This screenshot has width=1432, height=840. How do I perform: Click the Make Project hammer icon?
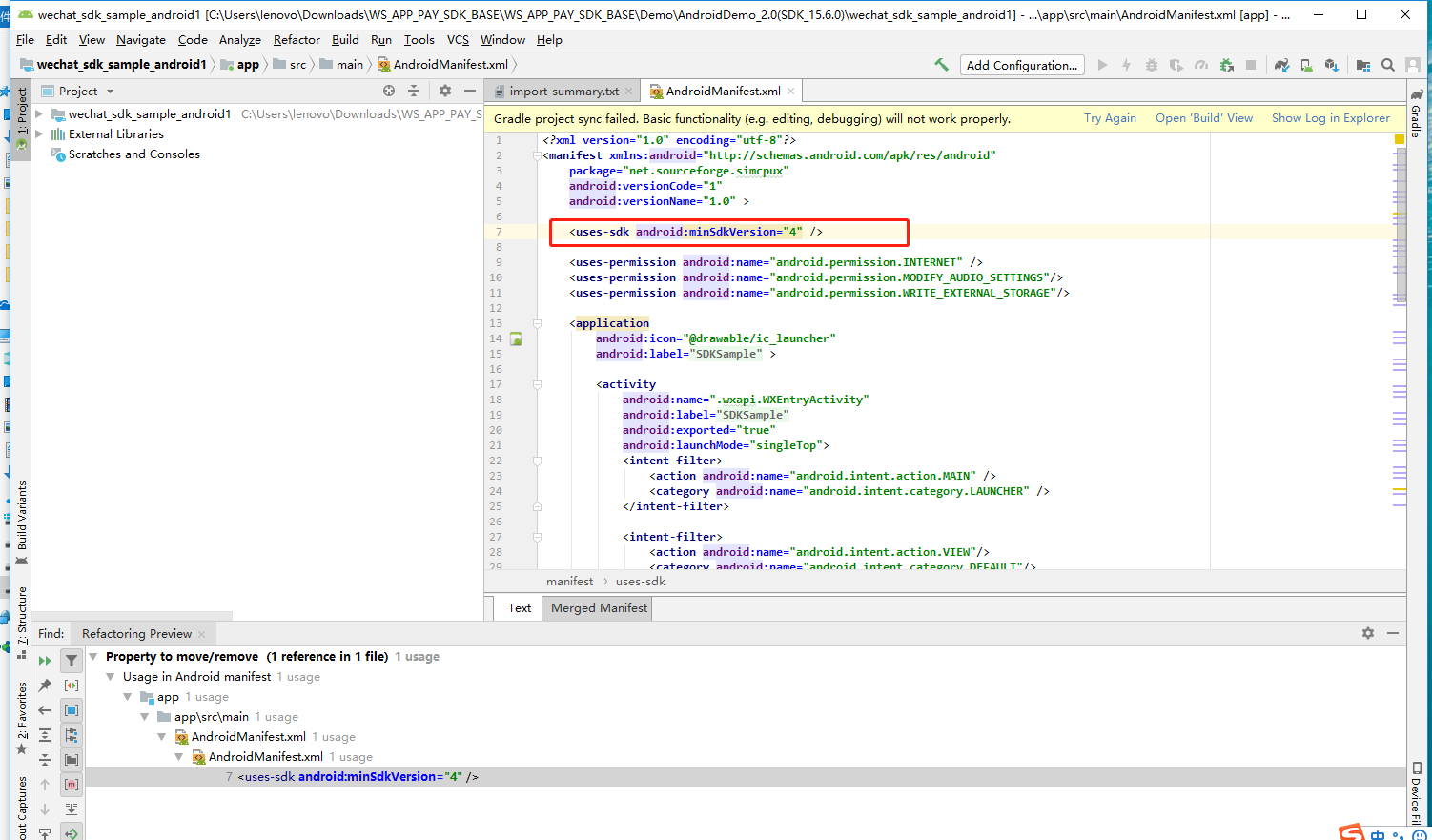941,65
